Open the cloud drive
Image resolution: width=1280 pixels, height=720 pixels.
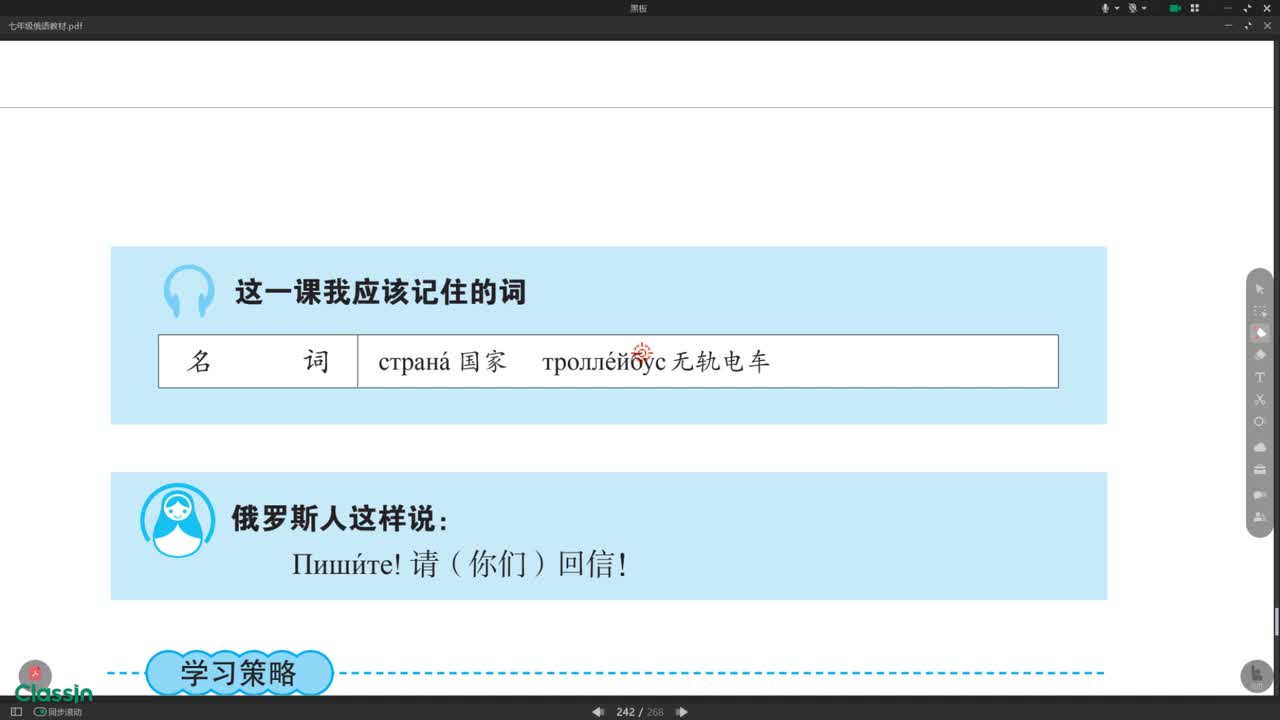click(x=1260, y=447)
